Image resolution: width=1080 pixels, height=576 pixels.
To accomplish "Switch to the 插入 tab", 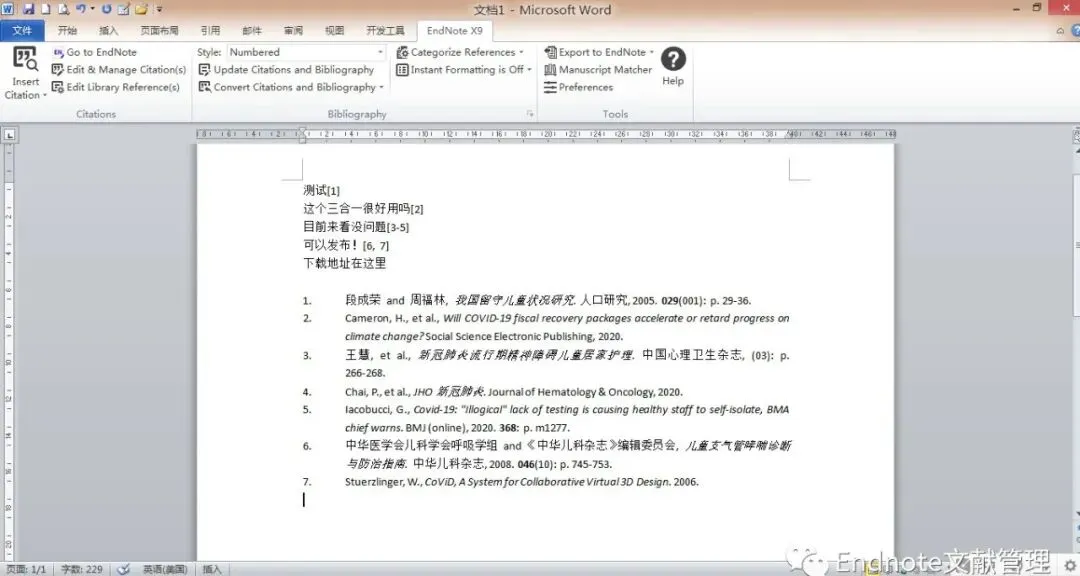I will (x=109, y=30).
